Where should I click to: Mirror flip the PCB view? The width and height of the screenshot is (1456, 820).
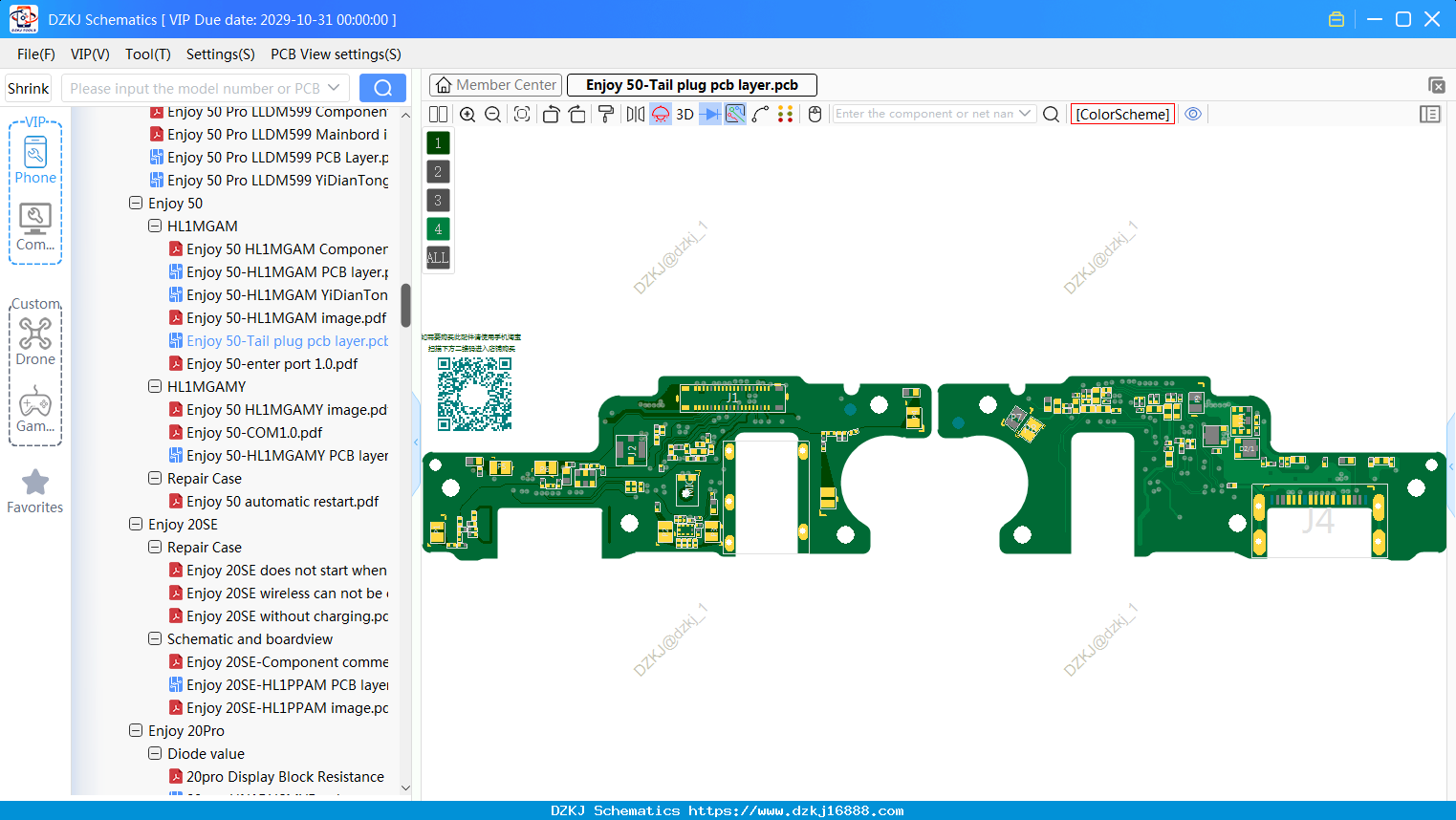point(636,115)
